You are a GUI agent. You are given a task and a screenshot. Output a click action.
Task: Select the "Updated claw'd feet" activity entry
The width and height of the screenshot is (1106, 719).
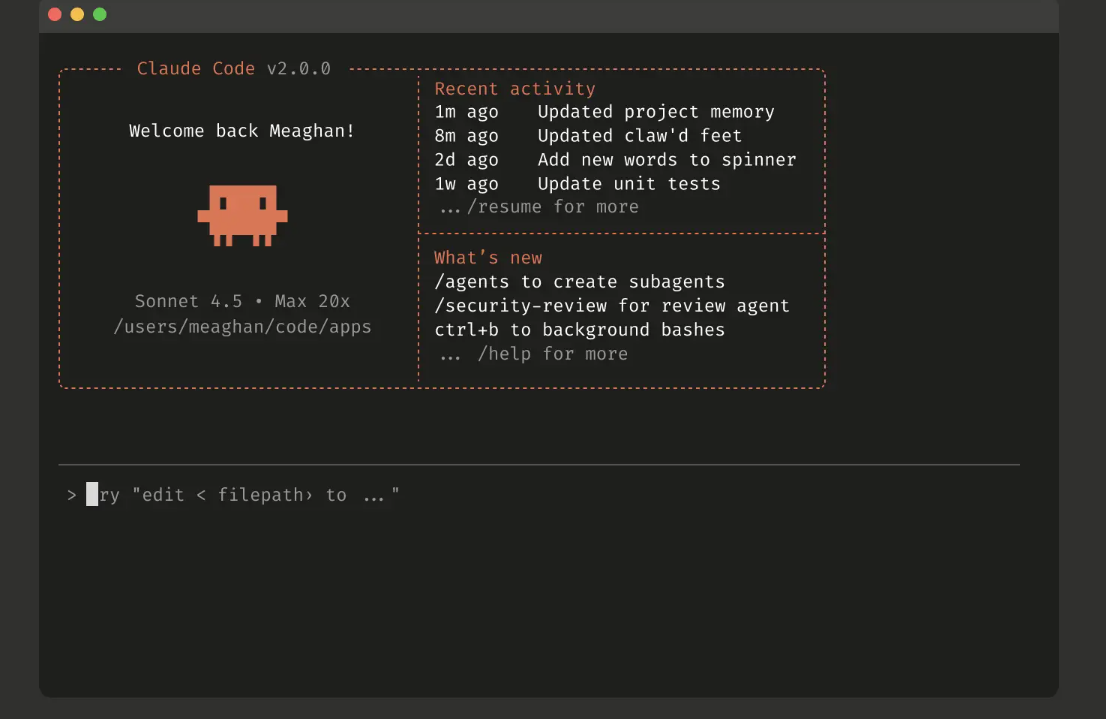click(x=639, y=136)
